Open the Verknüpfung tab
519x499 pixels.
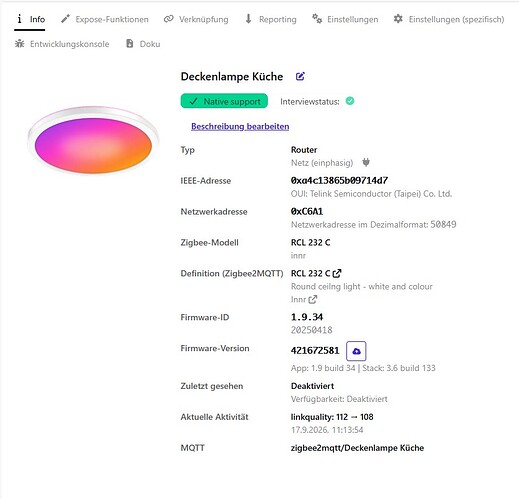click(x=196, y=19)
